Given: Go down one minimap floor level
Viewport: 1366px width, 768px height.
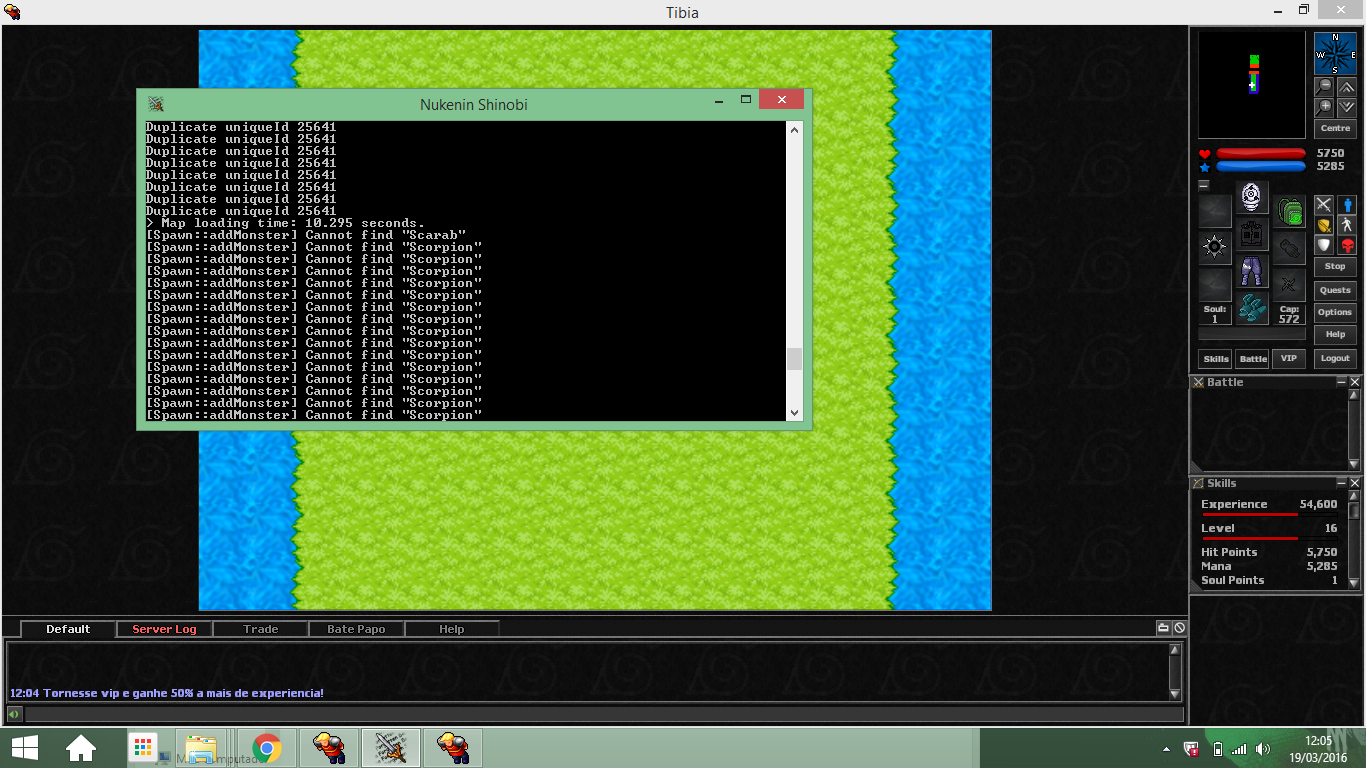Looking at the screenshot, I should 1346,107.
